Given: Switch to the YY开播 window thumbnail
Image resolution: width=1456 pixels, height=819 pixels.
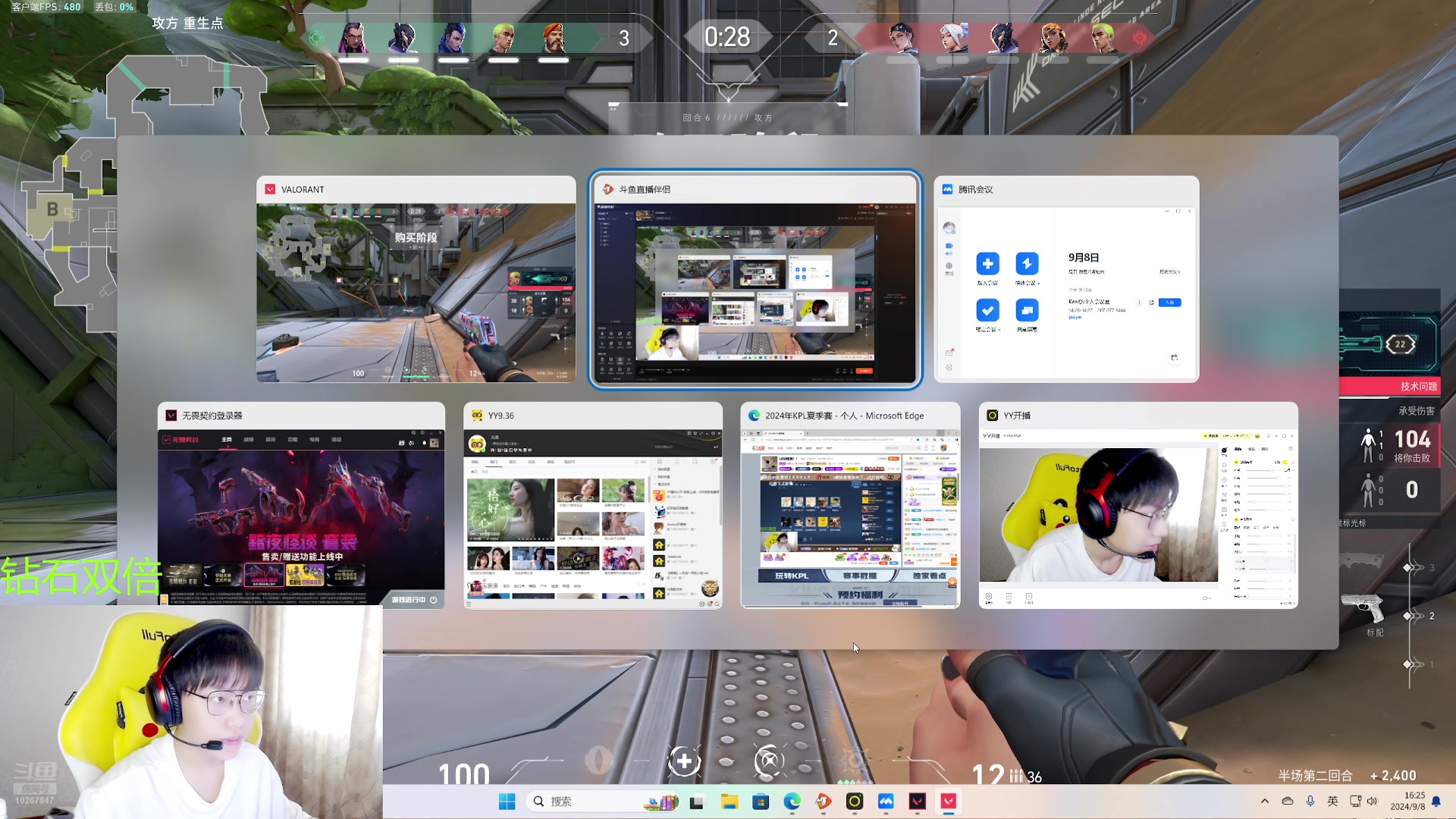Looking at the screenshot, I should pyautogui.click(x=1138, y=505).
